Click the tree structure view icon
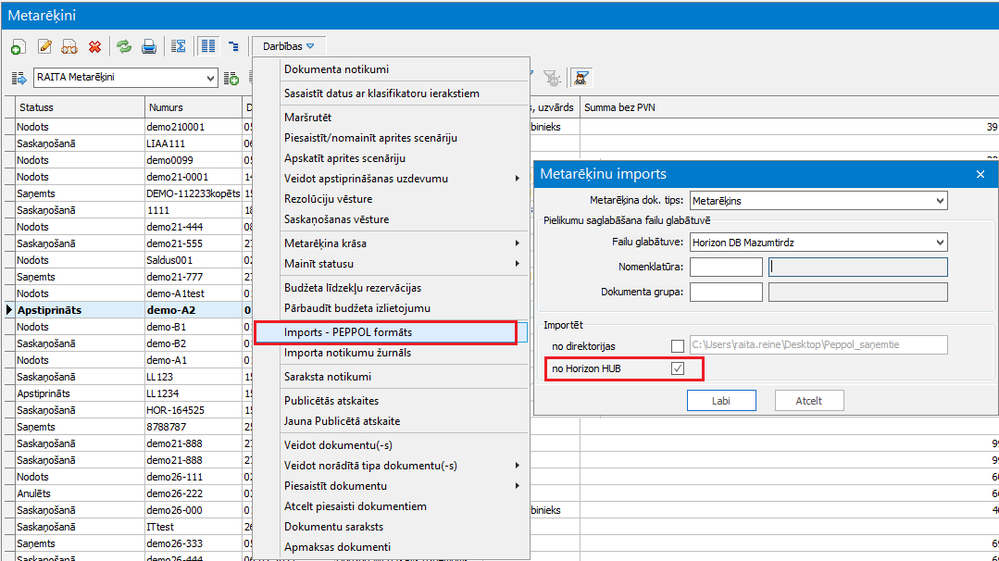Image resolution: width=999 pixels, height=561 pixels. [234, 46]
